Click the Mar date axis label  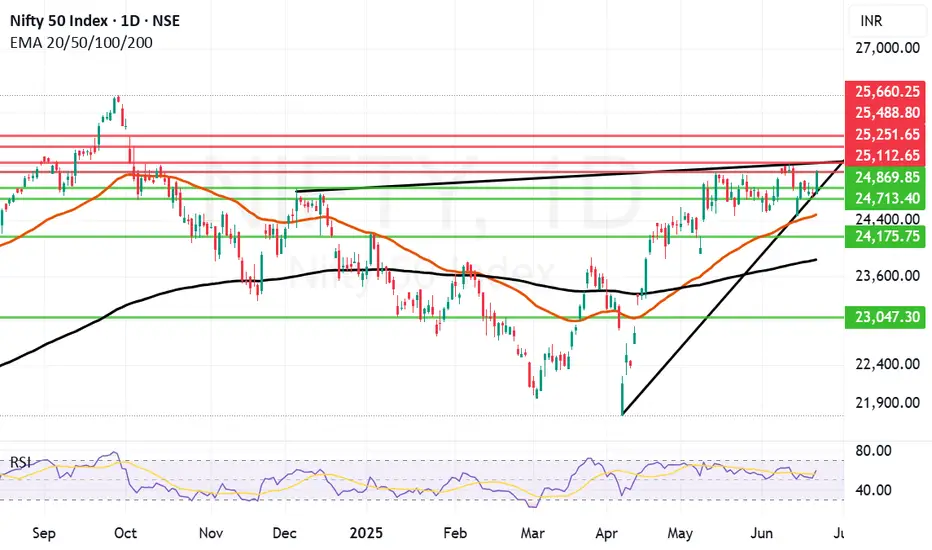click(532, 533)
